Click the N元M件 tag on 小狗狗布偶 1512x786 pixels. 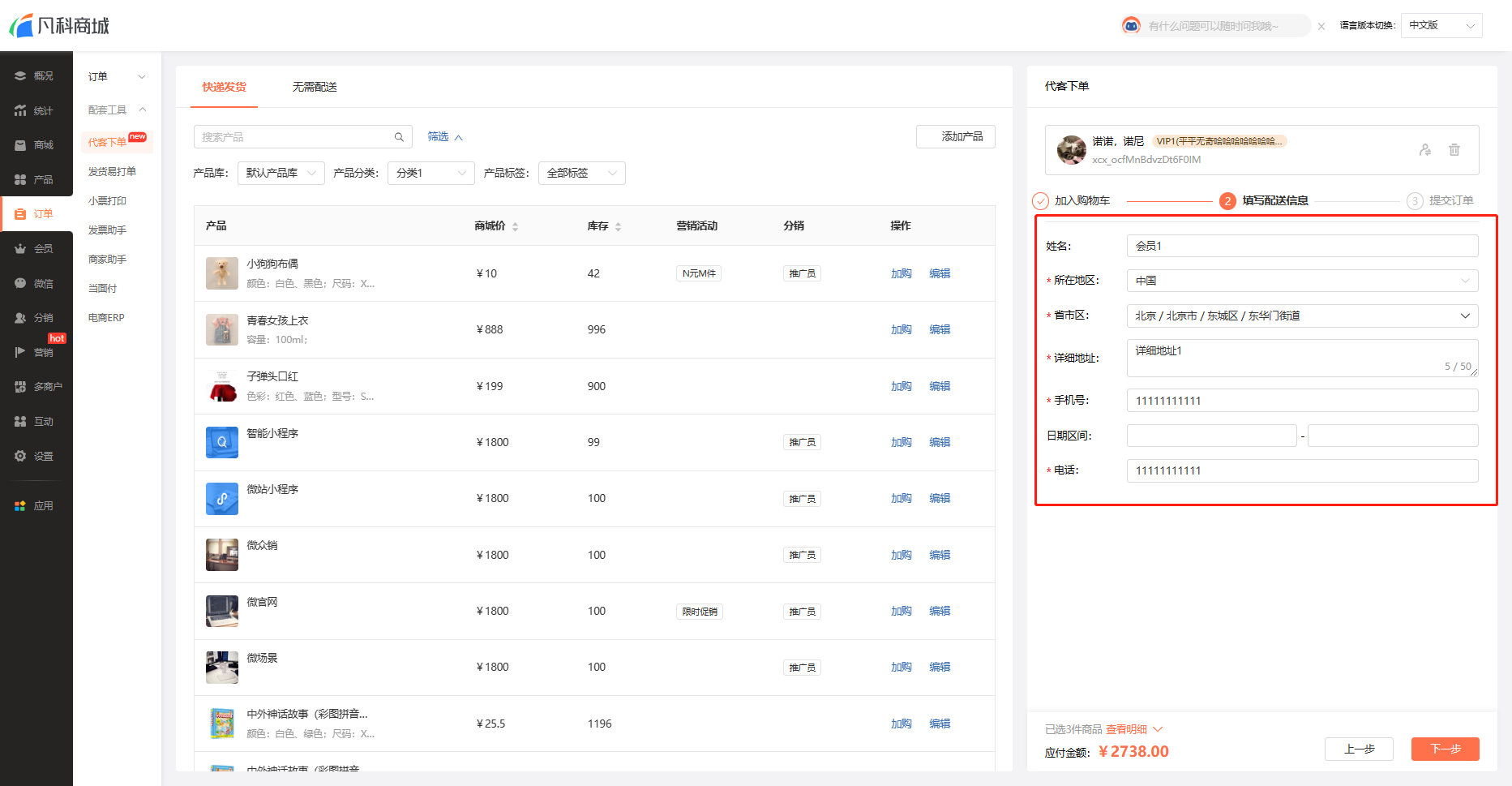pyautogui.click(x=699, y=273)
